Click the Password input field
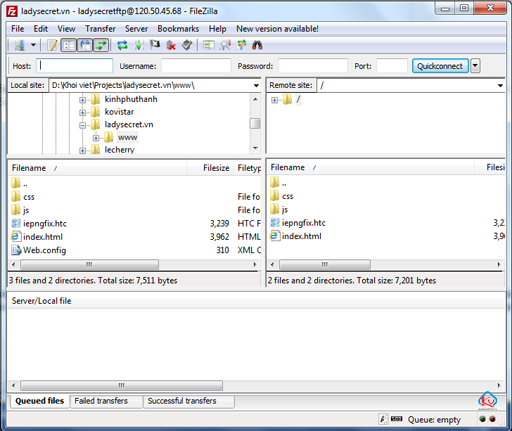This screenshot has height=431, width=512. pos(313,66)
